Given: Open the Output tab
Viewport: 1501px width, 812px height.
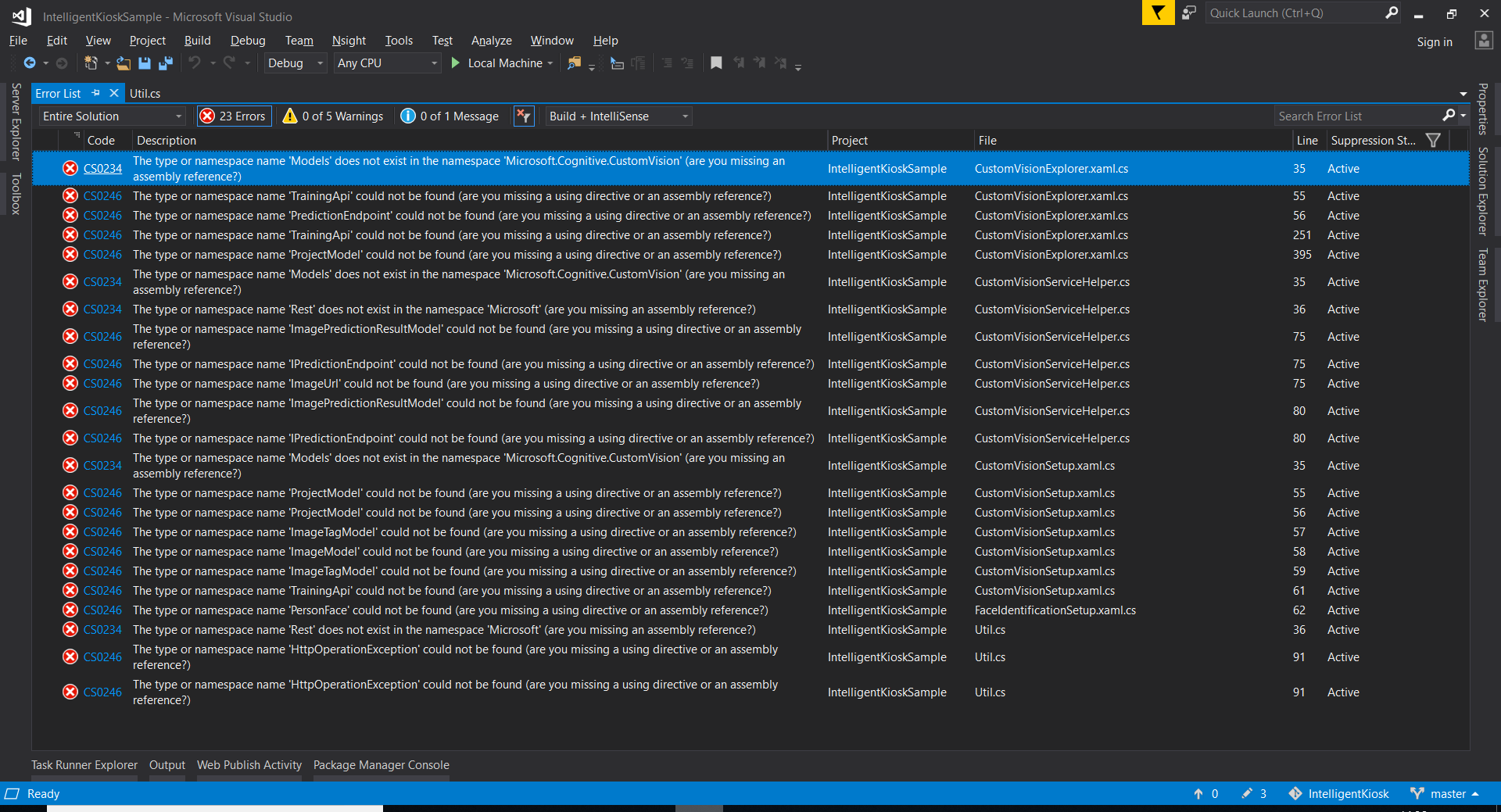Looking at the screenshot, I should pos(167,765).
